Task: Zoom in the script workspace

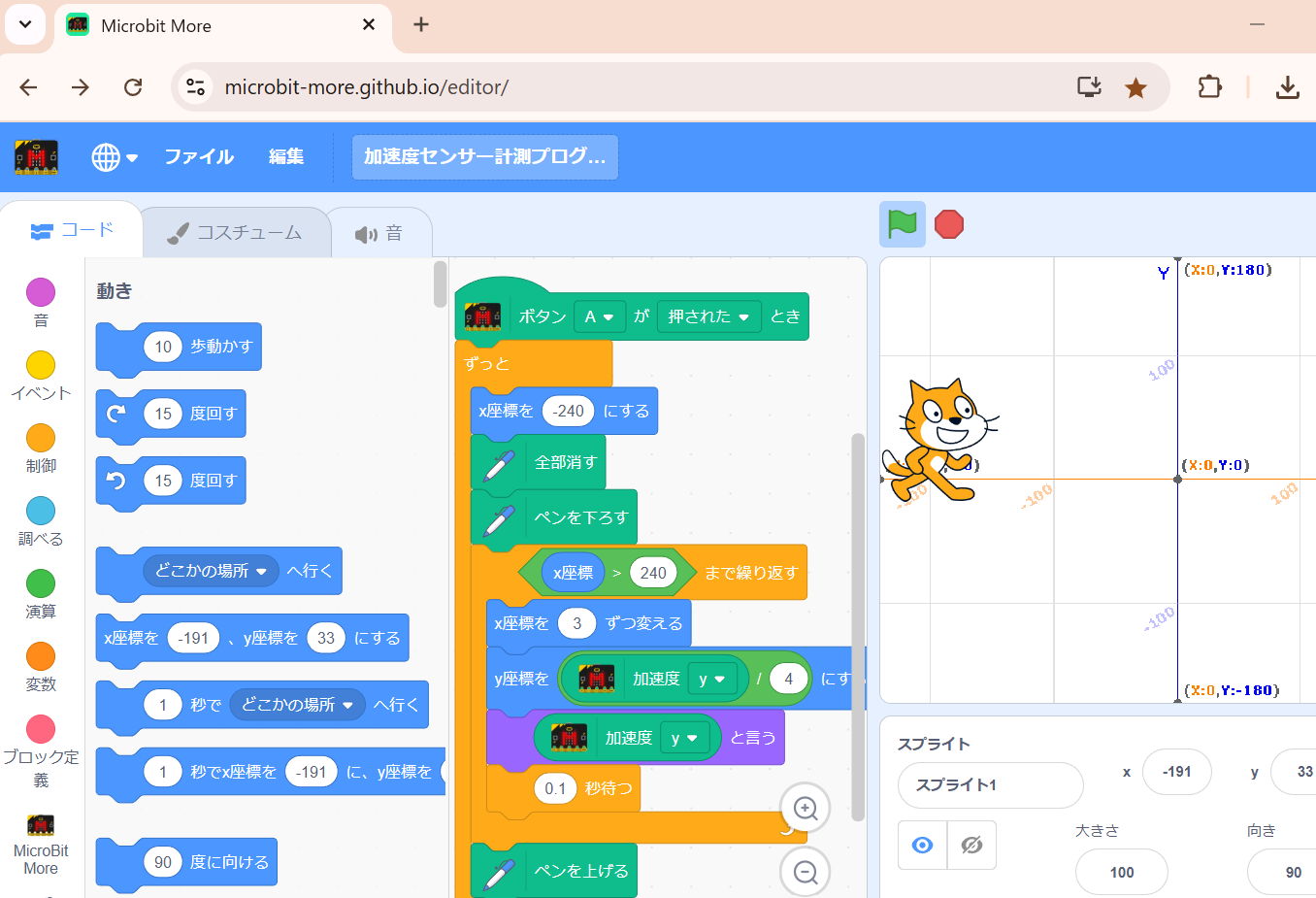Action: [x=806, y=808]
